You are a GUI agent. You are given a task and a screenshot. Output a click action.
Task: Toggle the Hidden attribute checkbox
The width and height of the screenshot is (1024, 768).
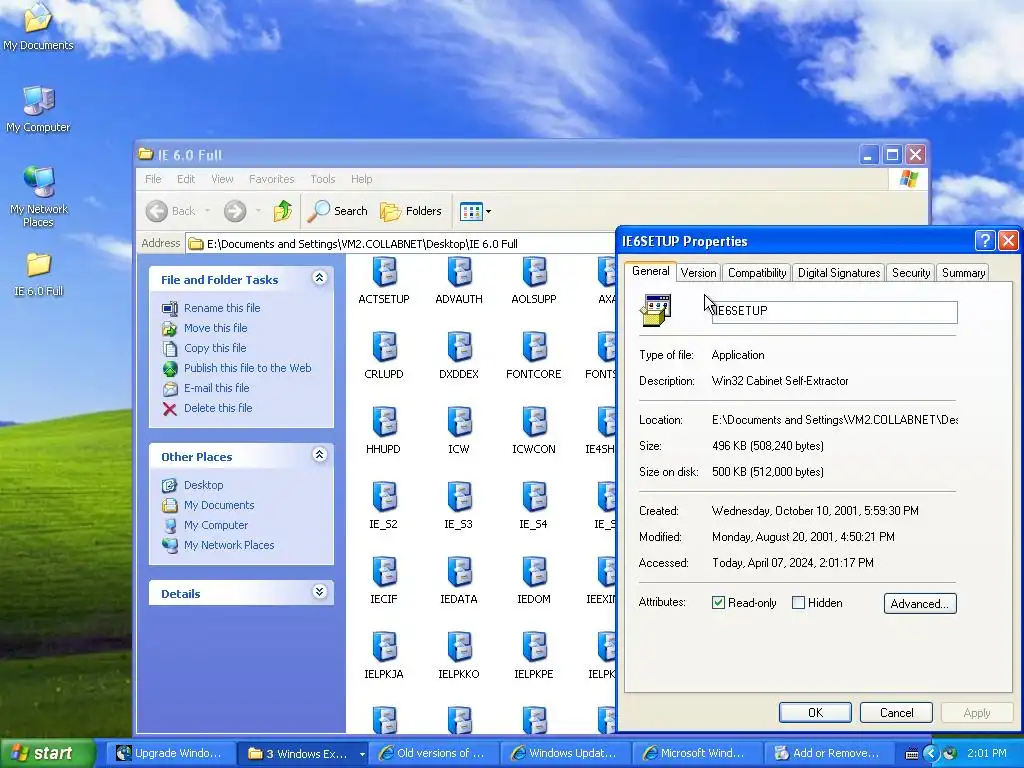(798, 603)
